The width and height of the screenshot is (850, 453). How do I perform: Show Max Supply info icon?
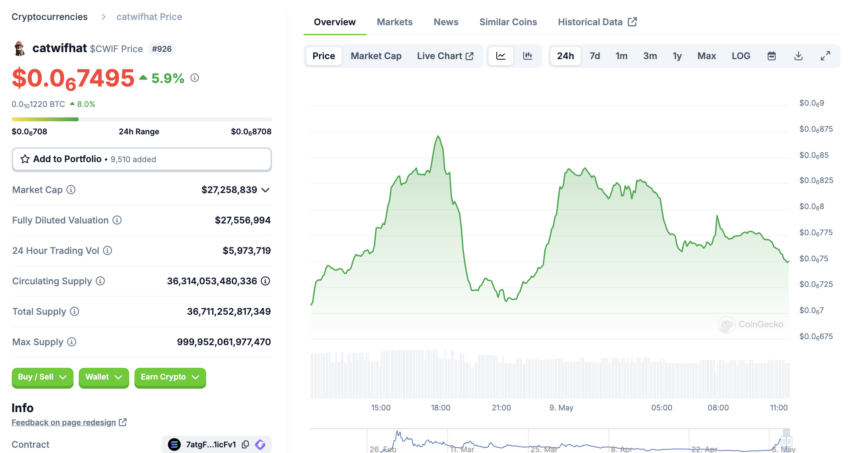72,342
